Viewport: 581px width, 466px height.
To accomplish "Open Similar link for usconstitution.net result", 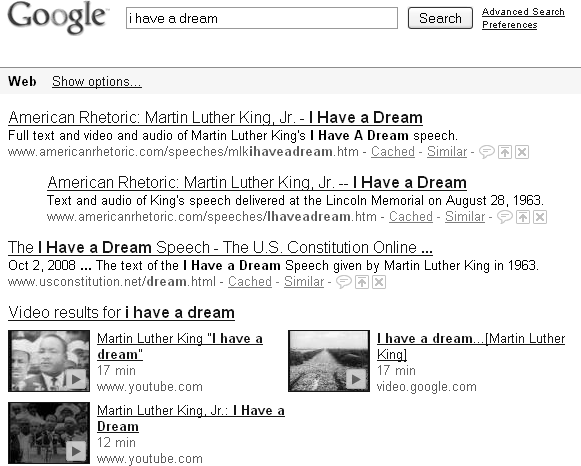I will (304, 282).
